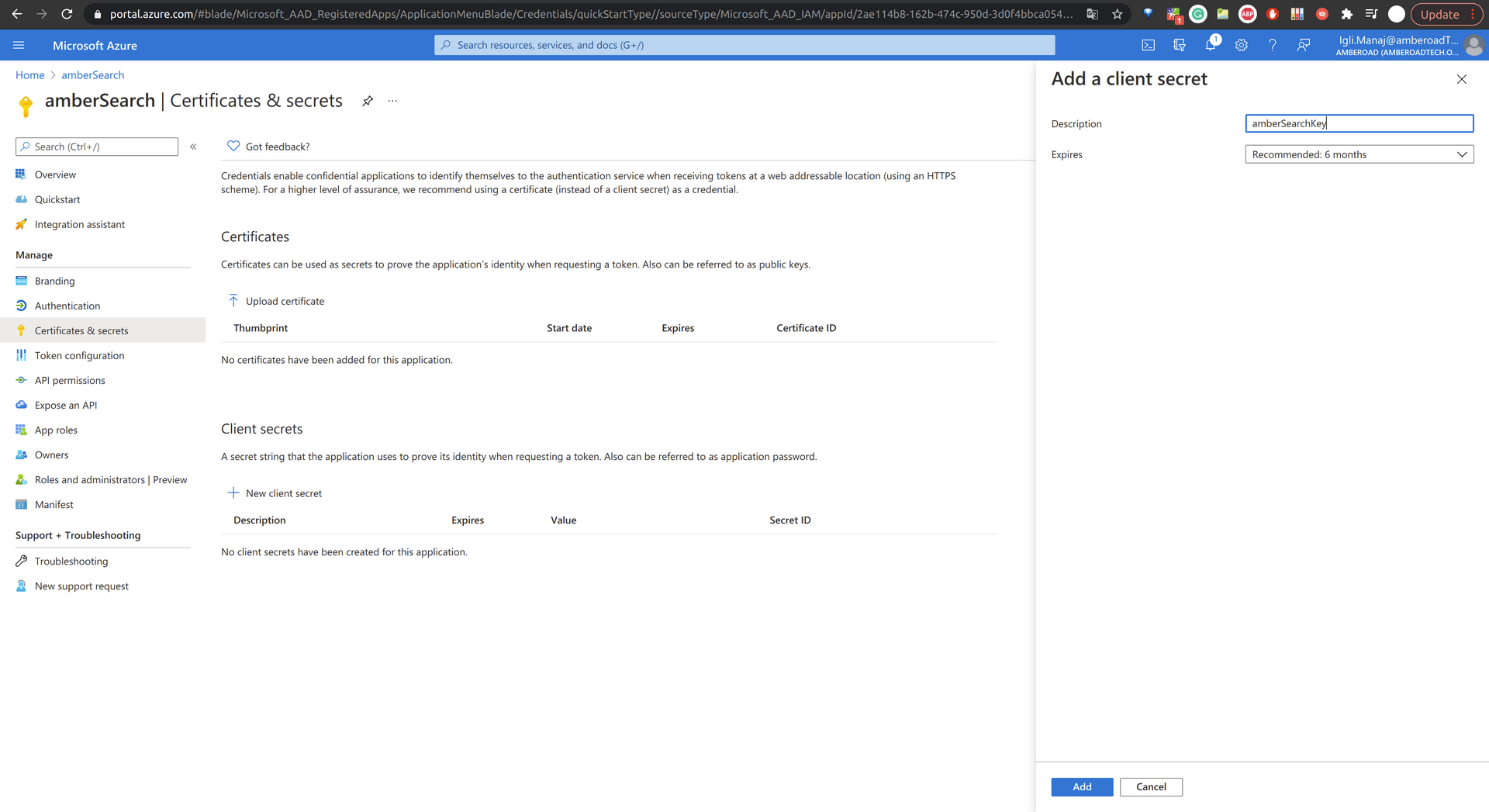Focus the sidebar Search (Ctrl+/) box
Viewport: 1489px width, 812px height.
click(97, 147)
